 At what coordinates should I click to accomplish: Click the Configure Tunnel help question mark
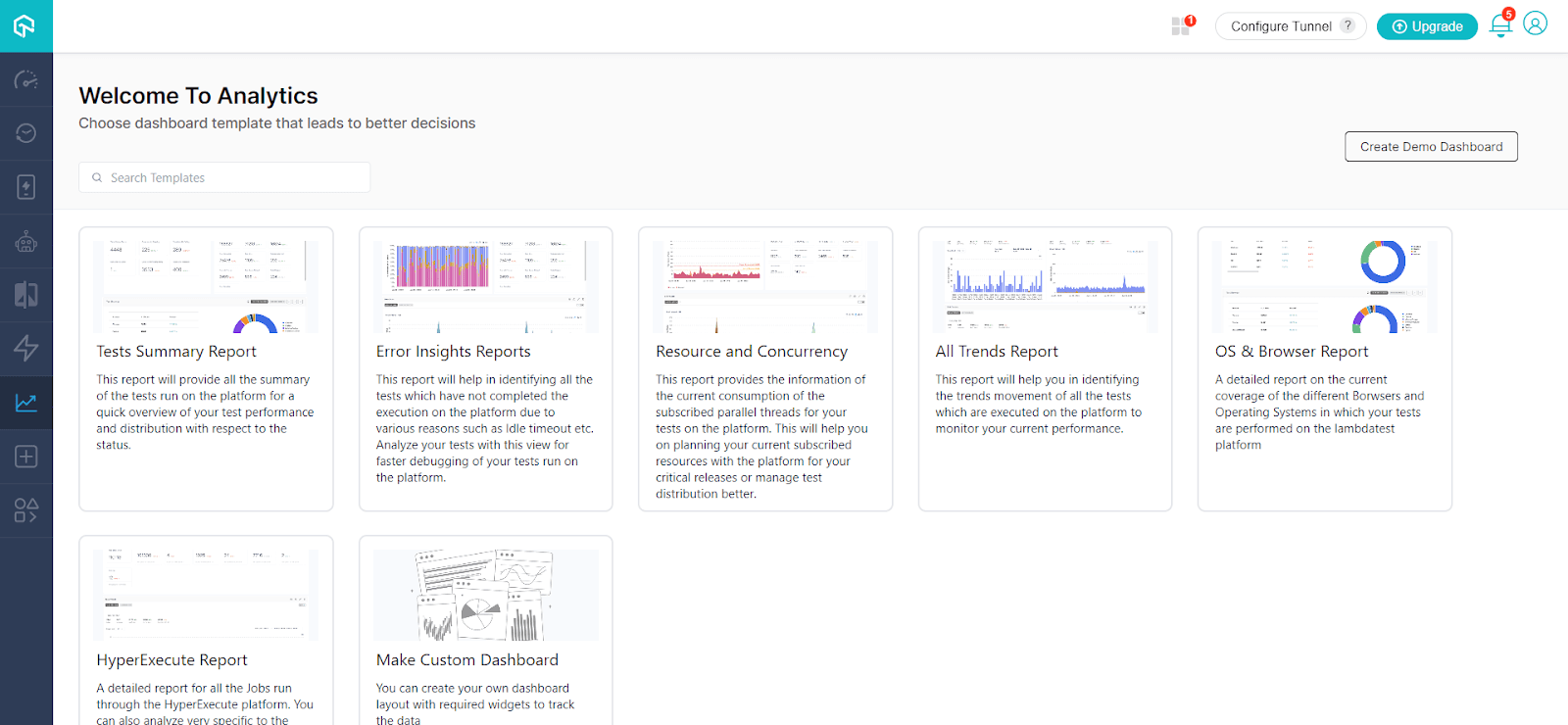click(1348, 25)
